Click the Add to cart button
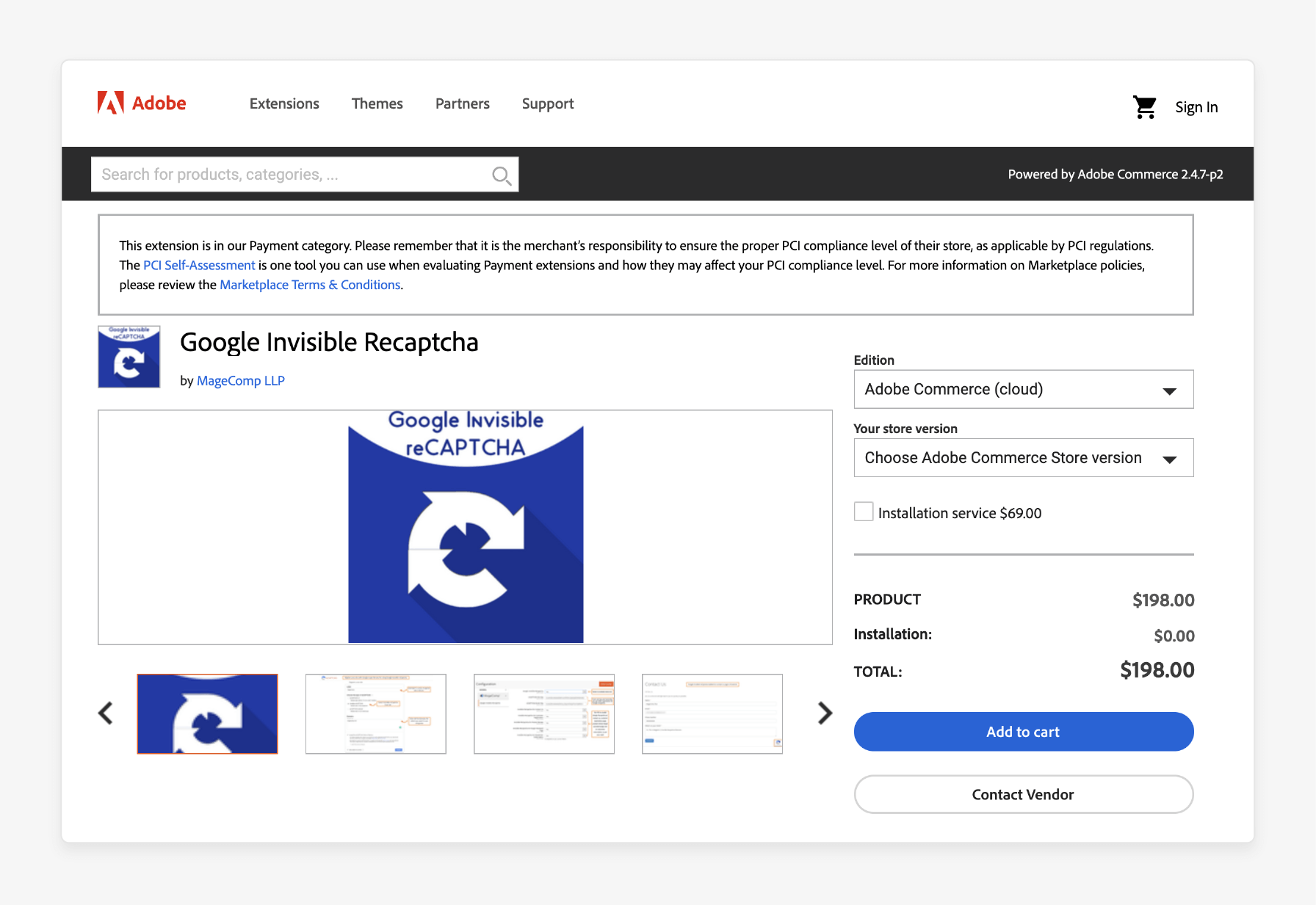The width and height of the screenshot is (1316, 905). pyautogui.click(x=1024, y=732)
